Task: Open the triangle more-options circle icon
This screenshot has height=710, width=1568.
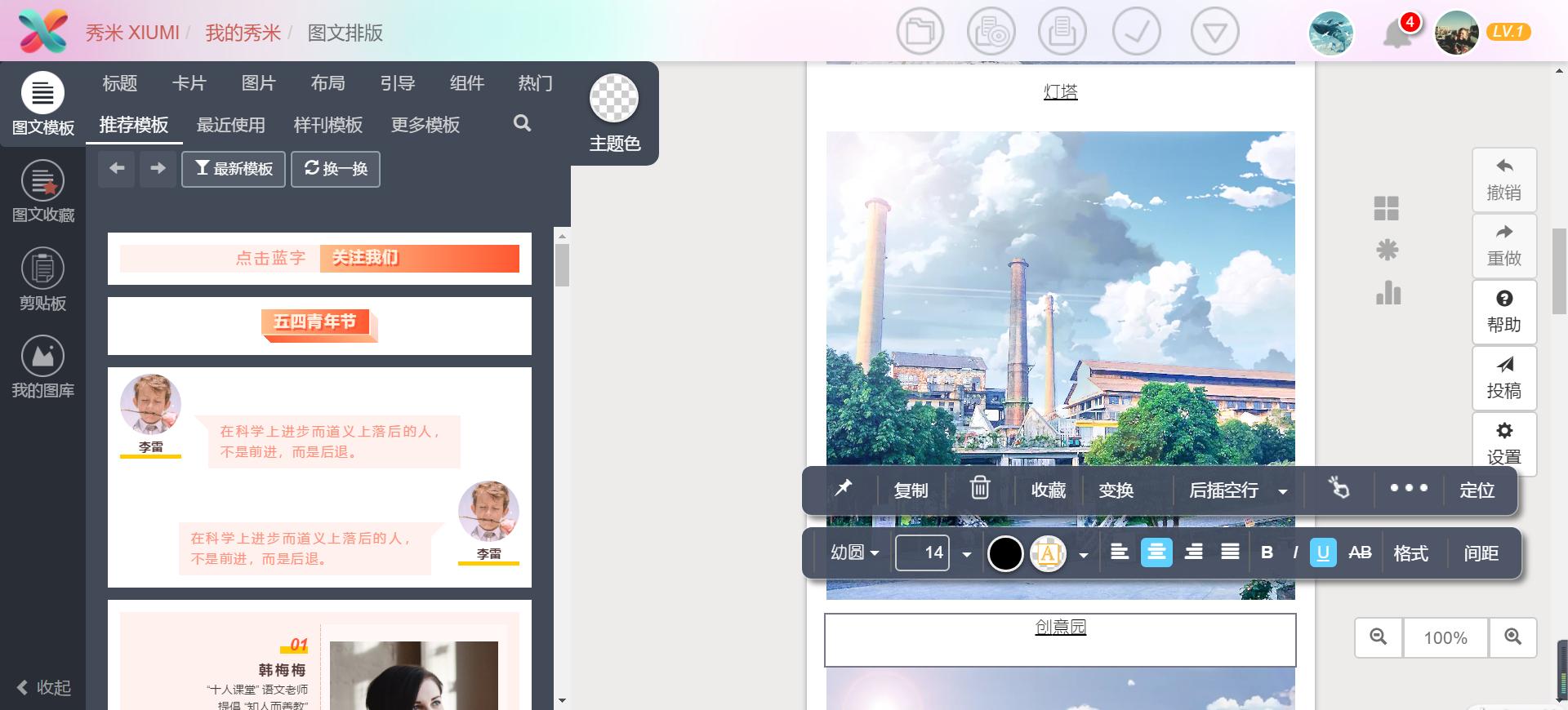Action: coord(1214,32)
